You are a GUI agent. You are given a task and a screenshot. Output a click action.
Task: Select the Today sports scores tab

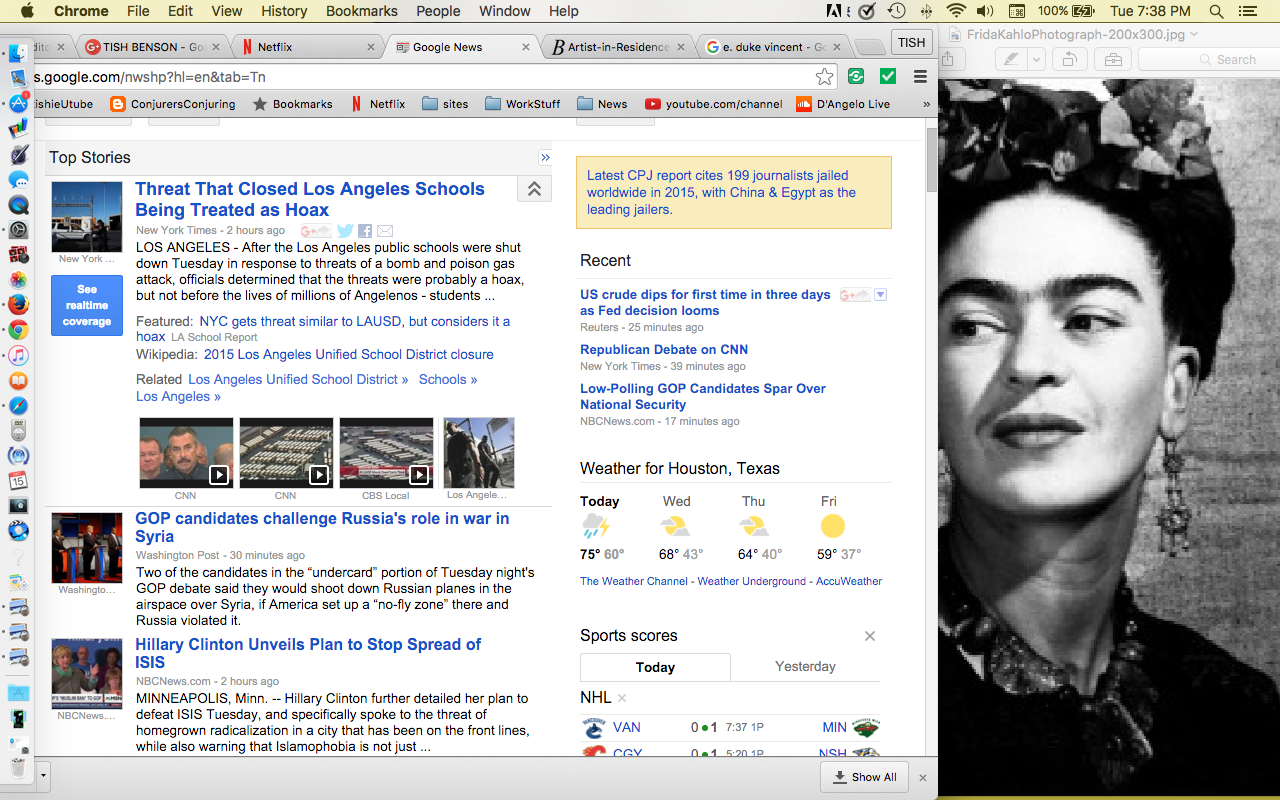[655, 667]
